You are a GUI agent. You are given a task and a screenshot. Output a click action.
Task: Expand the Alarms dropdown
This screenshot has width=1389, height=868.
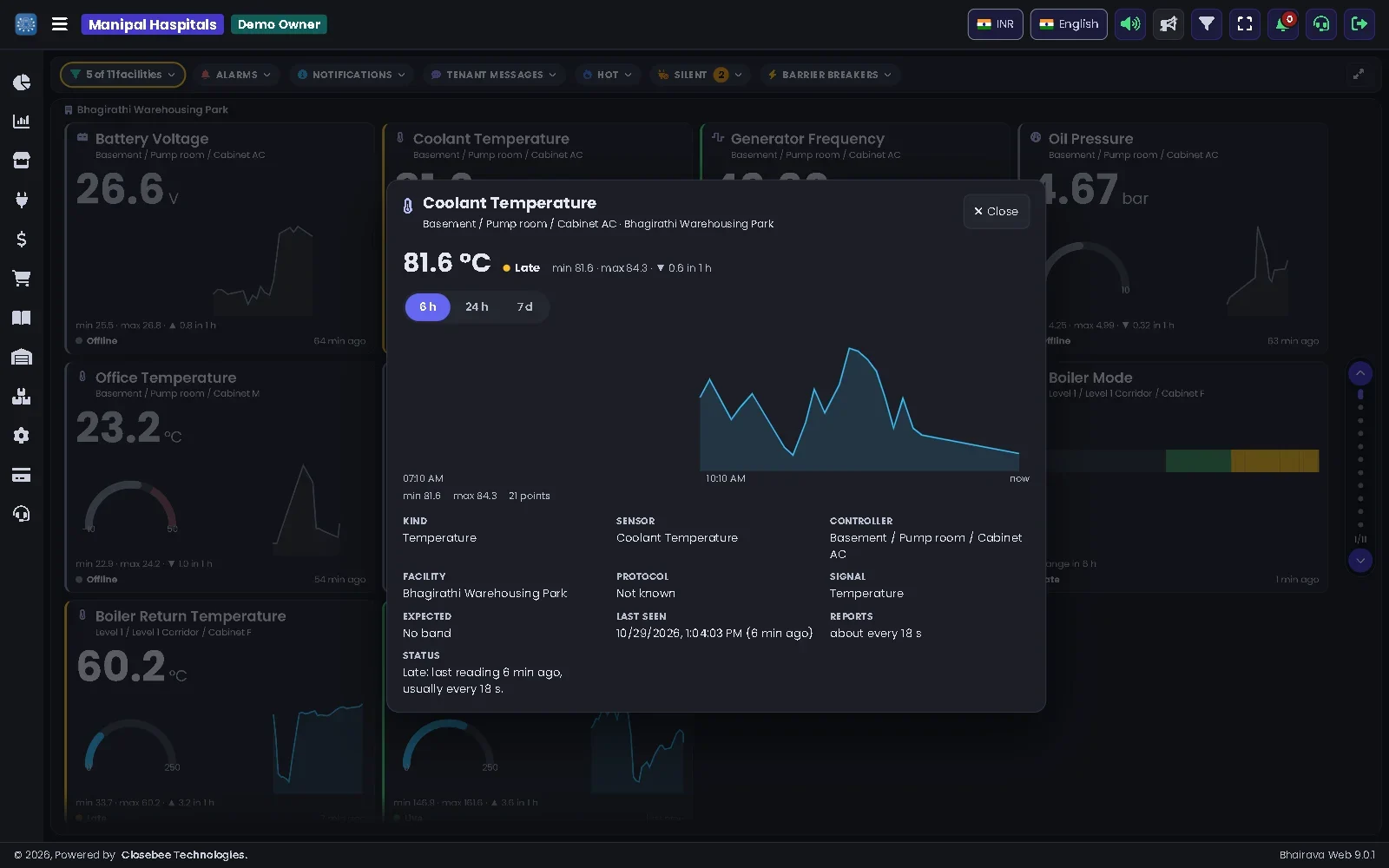pos(236,75)
